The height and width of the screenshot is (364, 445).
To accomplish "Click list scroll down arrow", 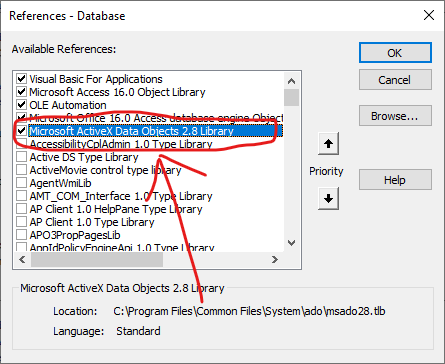I will [291, 243].
